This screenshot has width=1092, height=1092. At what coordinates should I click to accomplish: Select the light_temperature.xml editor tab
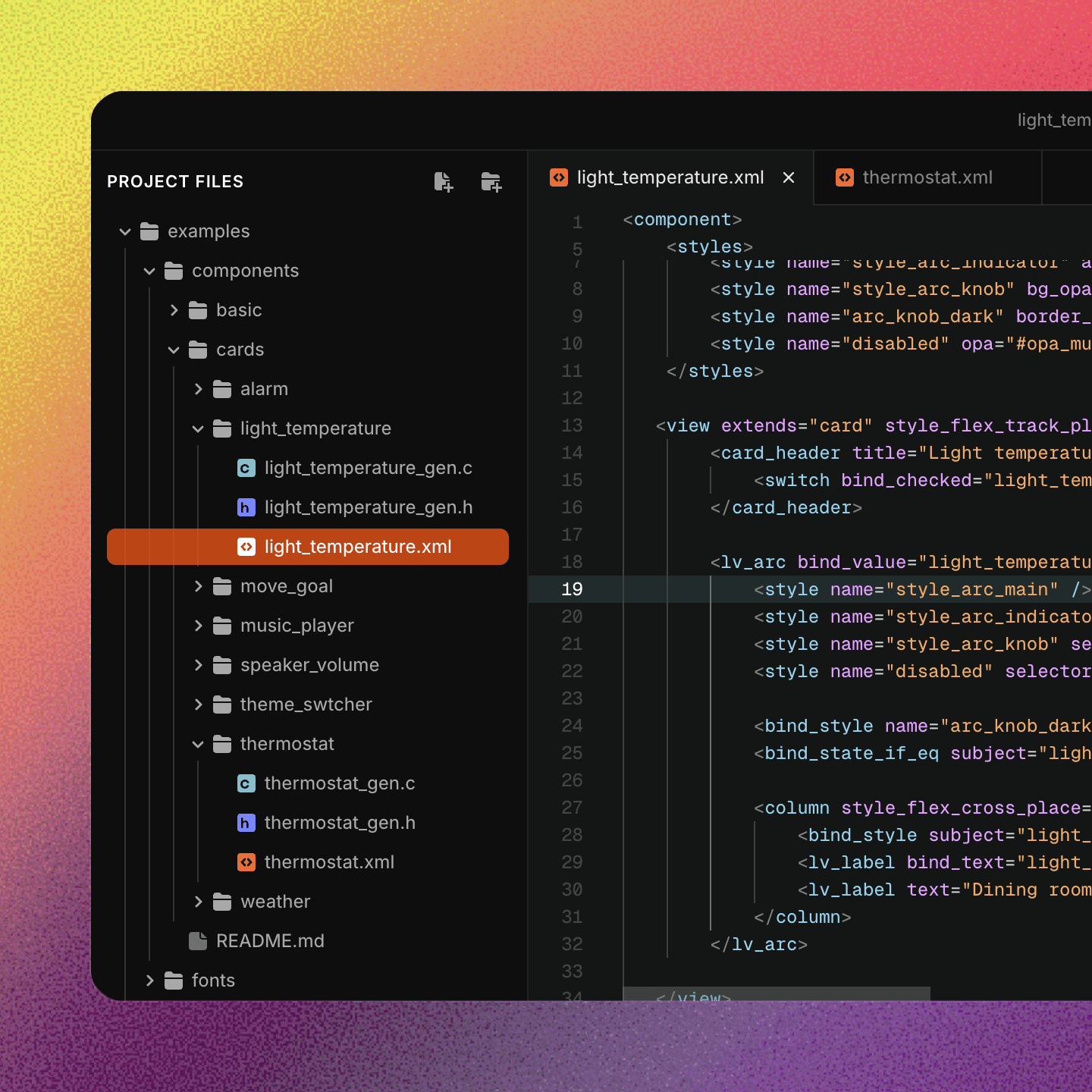(x=670, y=177)
